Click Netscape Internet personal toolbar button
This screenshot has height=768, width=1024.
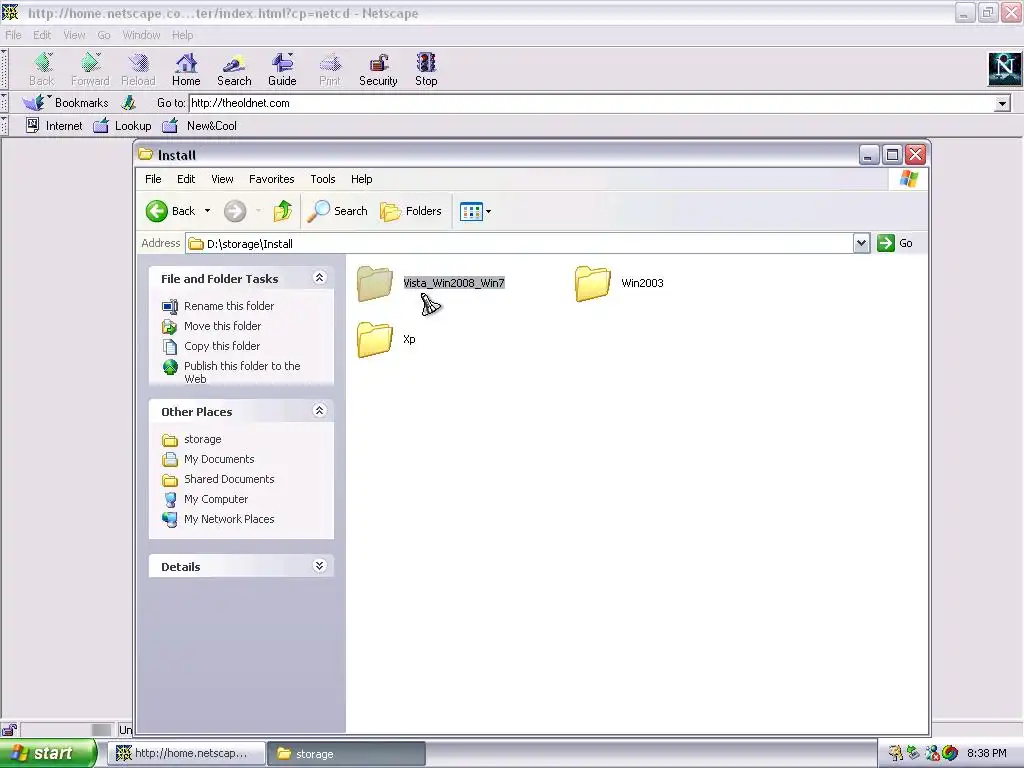pyautogui.click(x=54, y=125)
